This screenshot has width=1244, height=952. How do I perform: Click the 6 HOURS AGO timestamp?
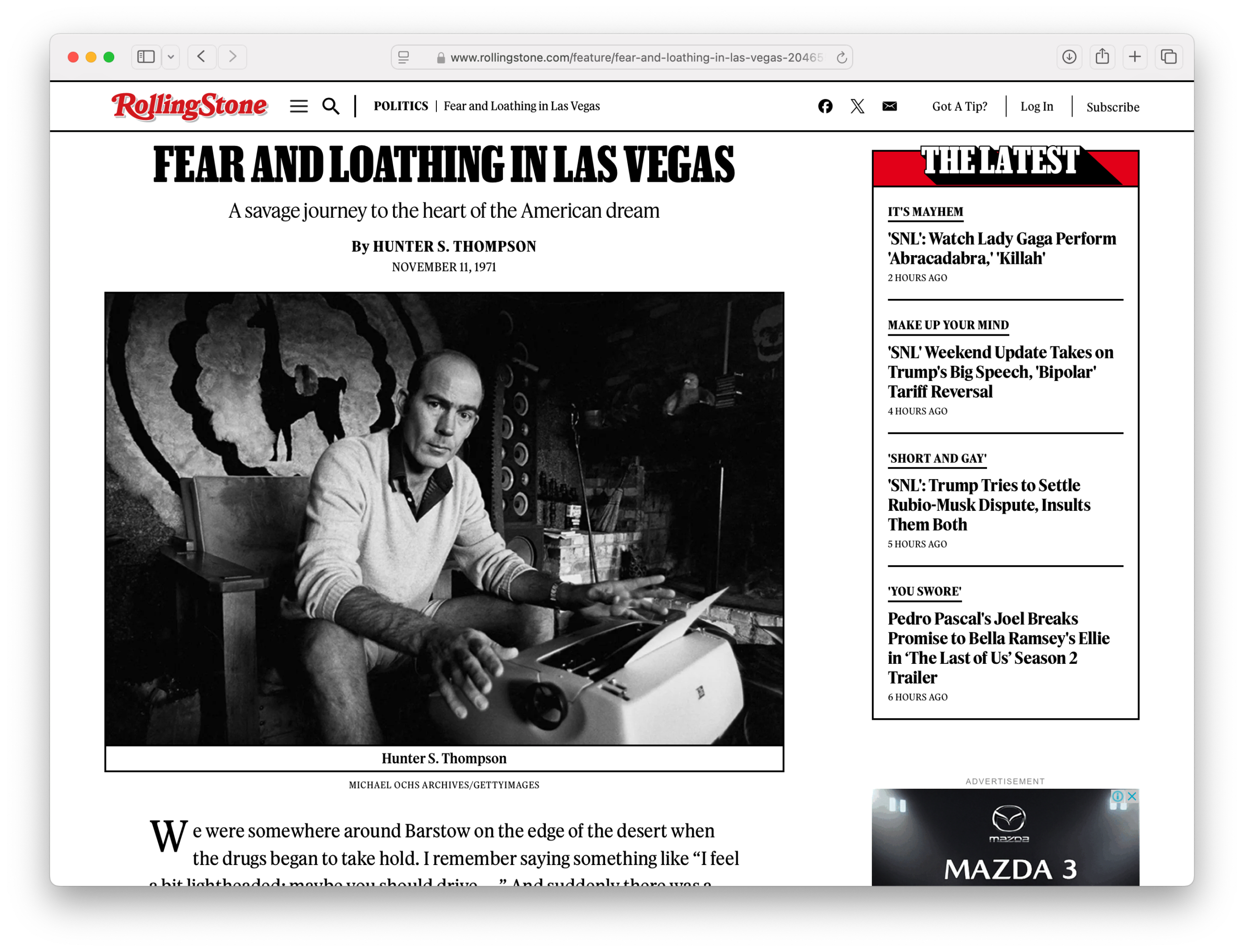[x=917, y=697]
